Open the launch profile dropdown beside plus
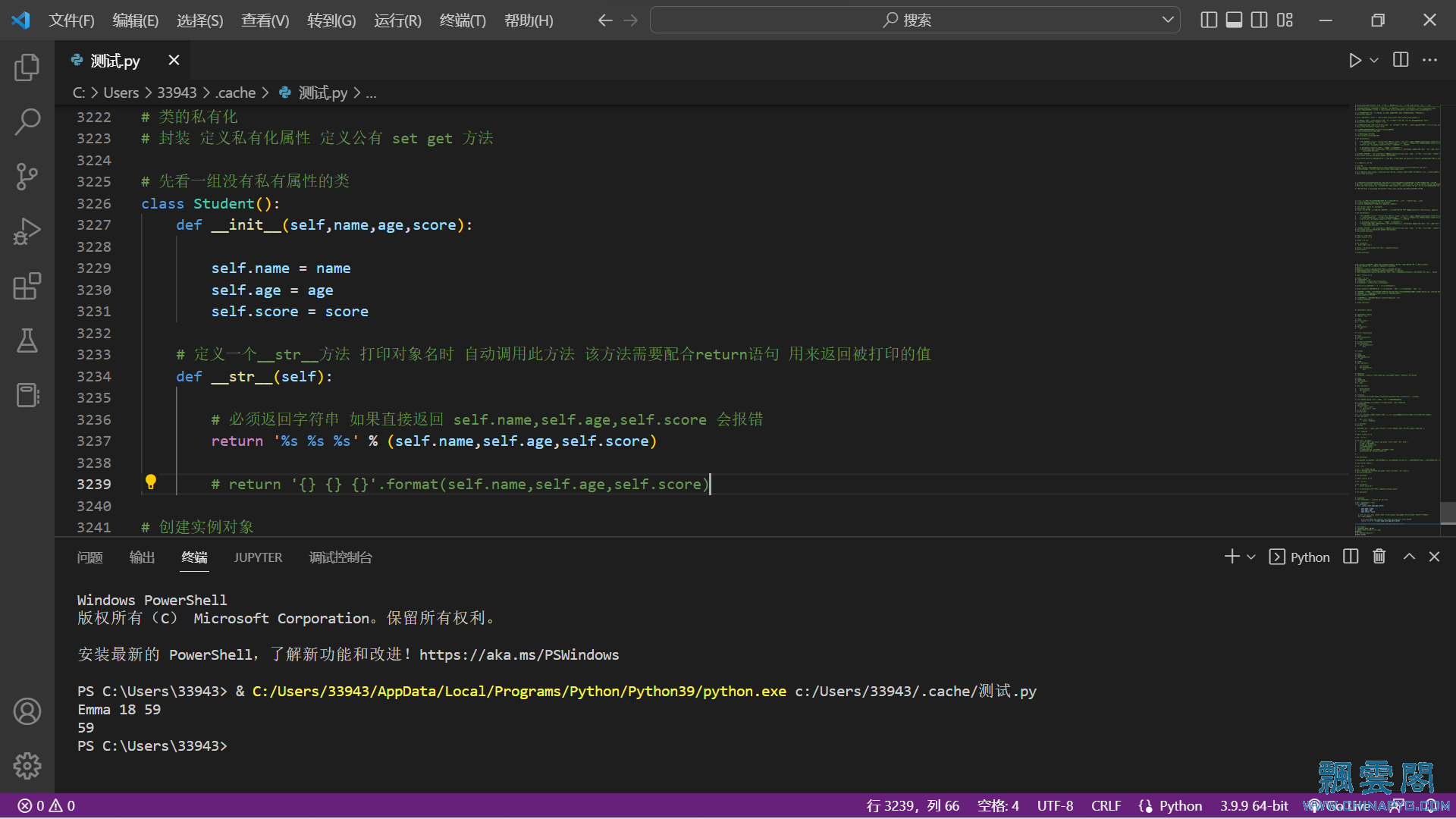 coord(1251,557)
